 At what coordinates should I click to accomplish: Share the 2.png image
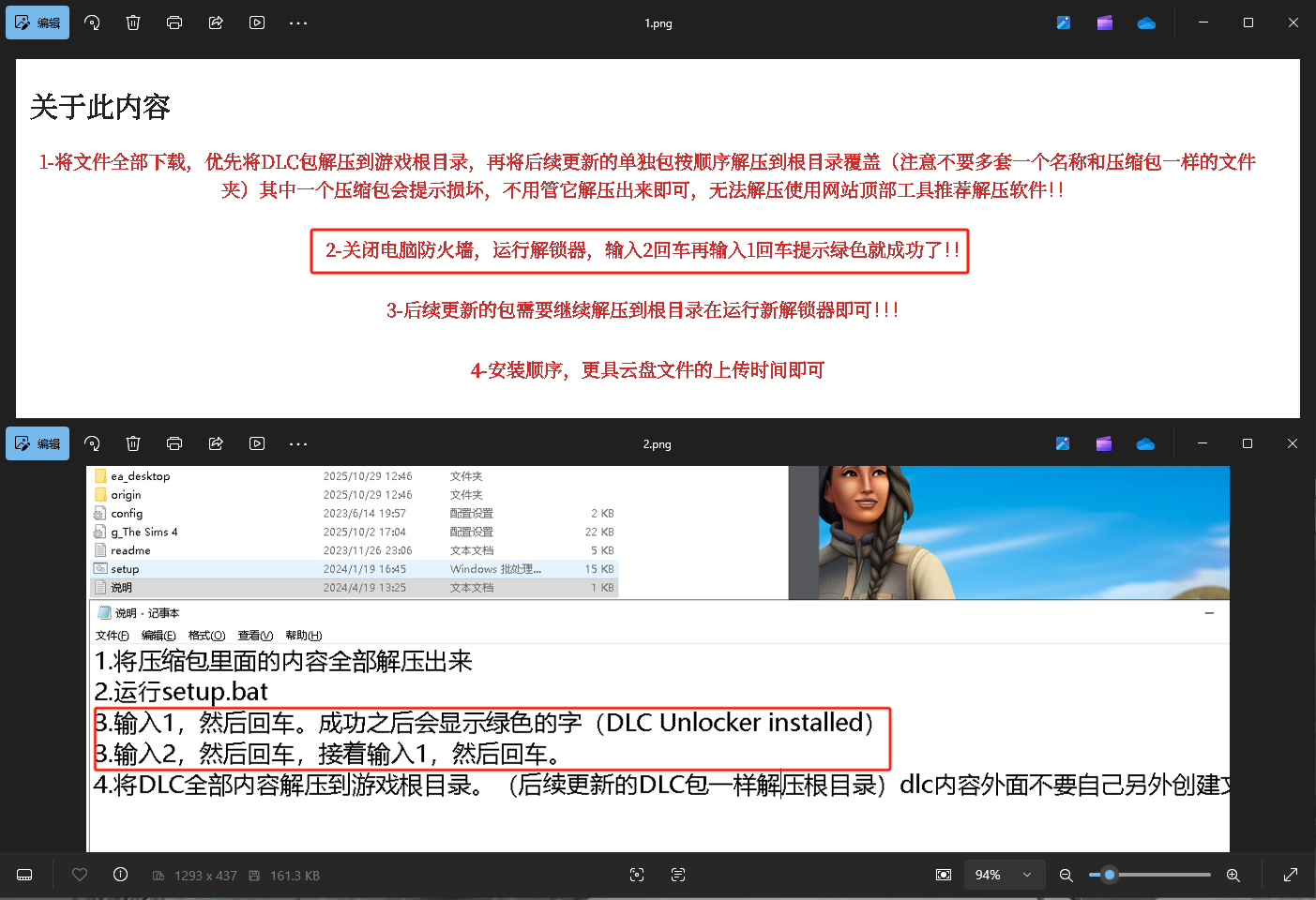coord(216,443)
